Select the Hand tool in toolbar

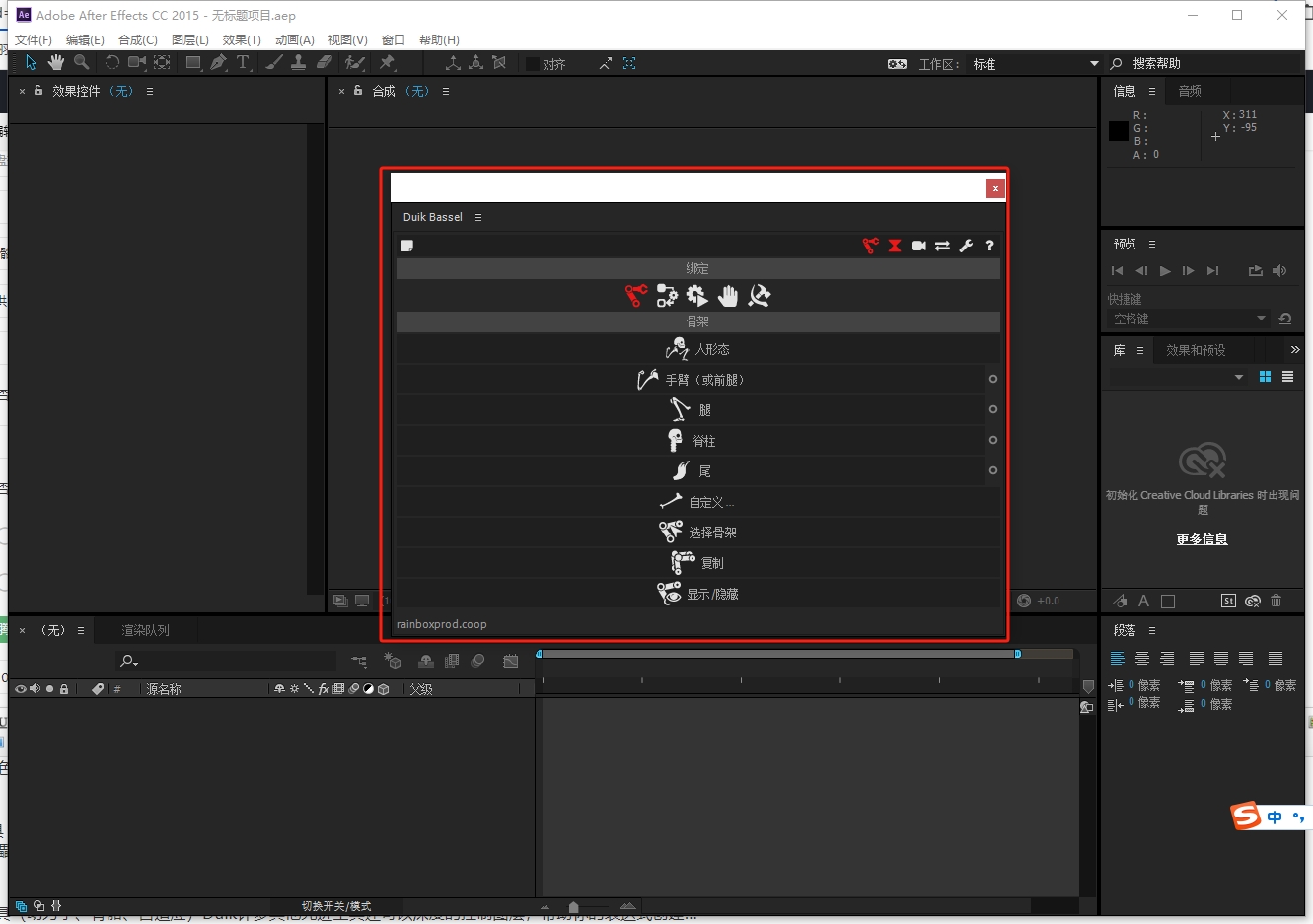(x=56, y=62)
